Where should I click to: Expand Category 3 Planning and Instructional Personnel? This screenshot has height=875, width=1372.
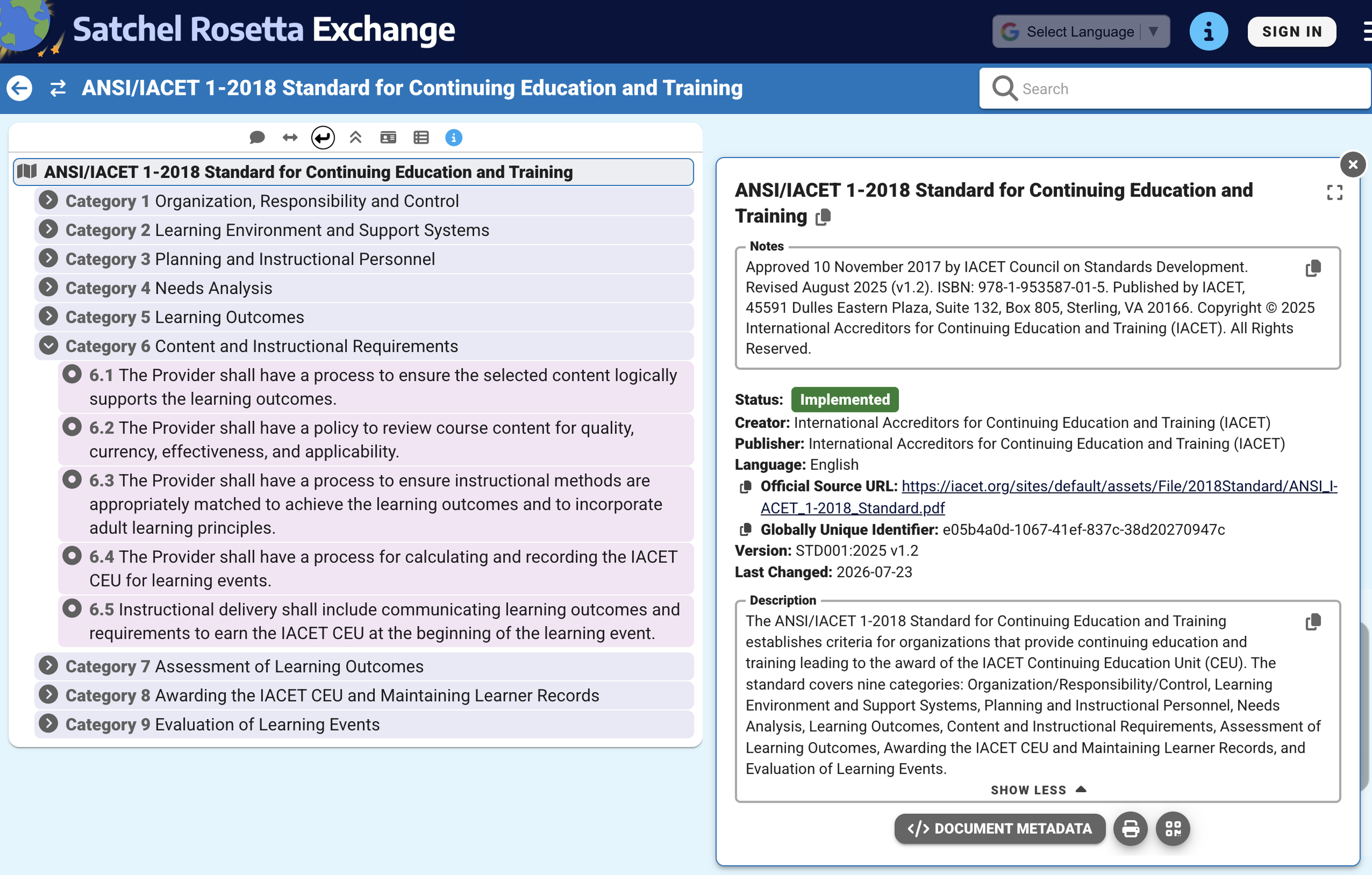[48, 258]
